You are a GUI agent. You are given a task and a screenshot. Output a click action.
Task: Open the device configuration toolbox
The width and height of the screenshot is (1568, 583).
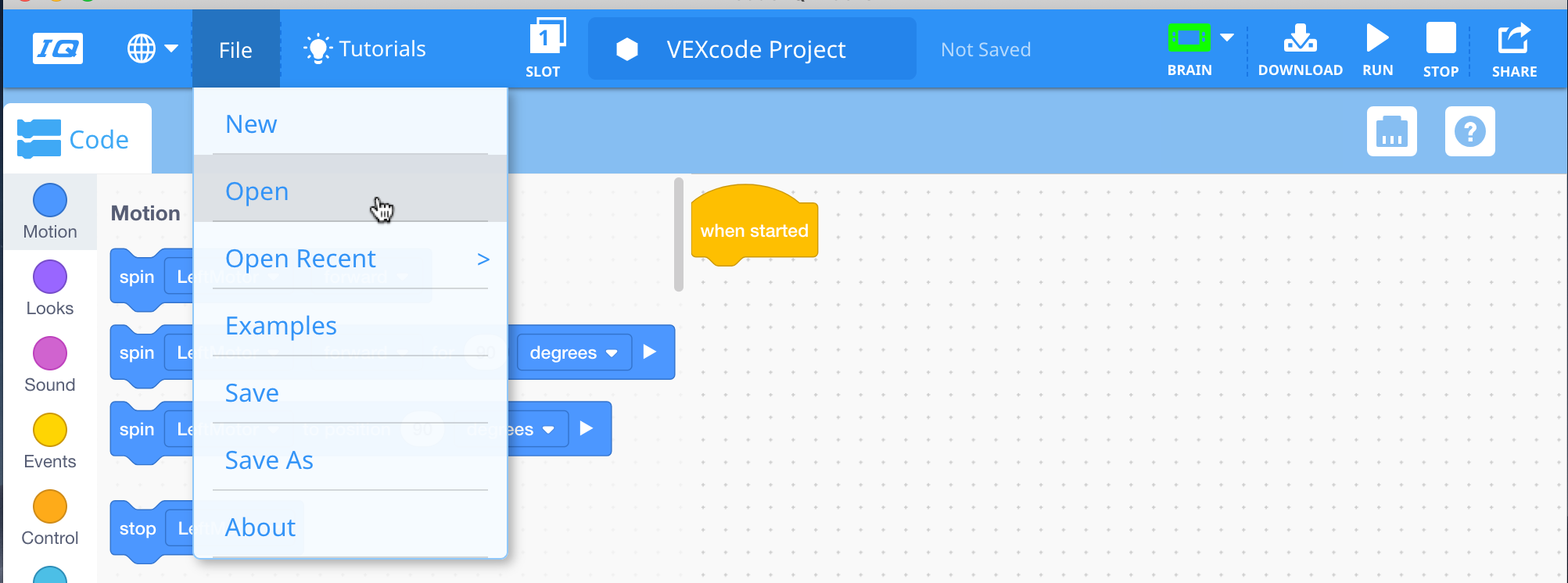[x=1391, y=132]
